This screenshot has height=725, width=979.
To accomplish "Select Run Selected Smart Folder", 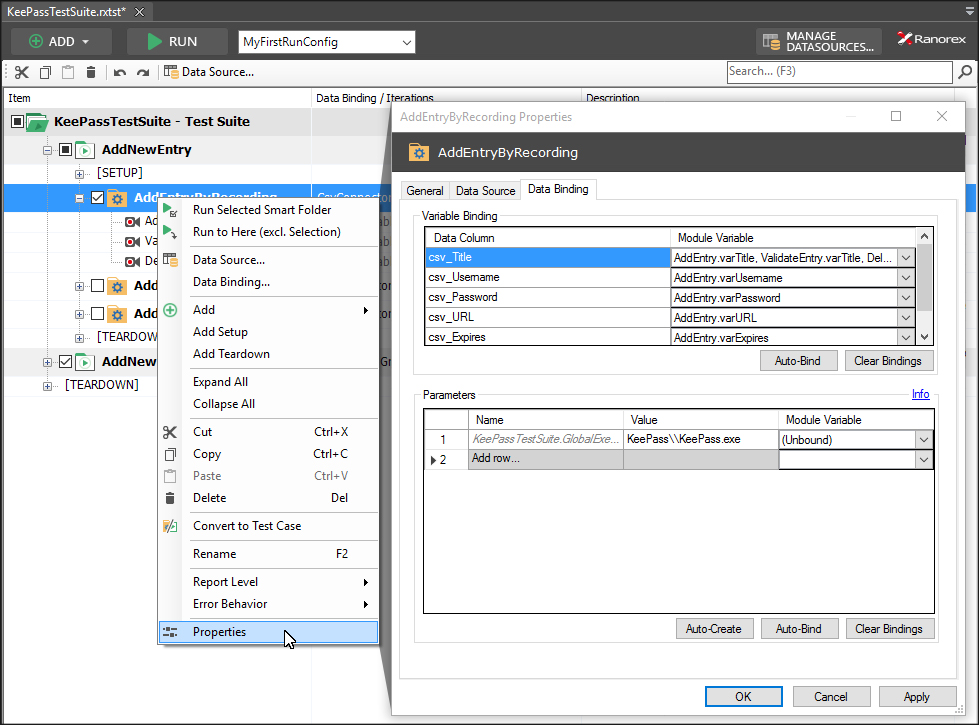I will (268, 210).
